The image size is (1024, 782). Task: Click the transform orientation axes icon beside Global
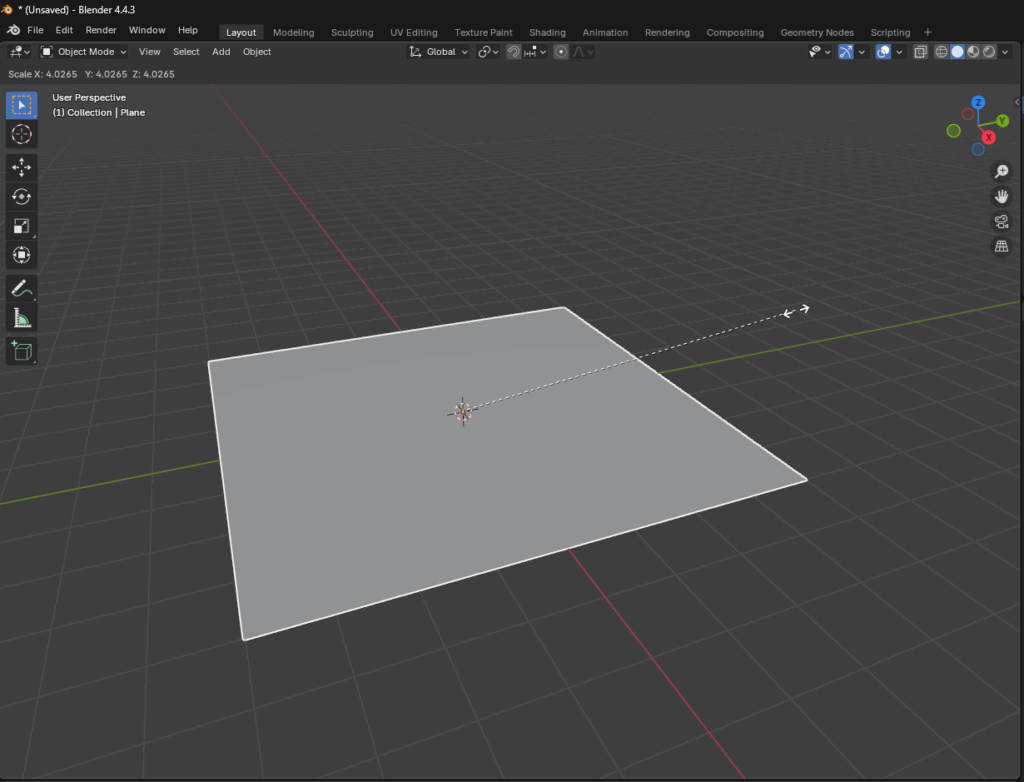[415, 52]
